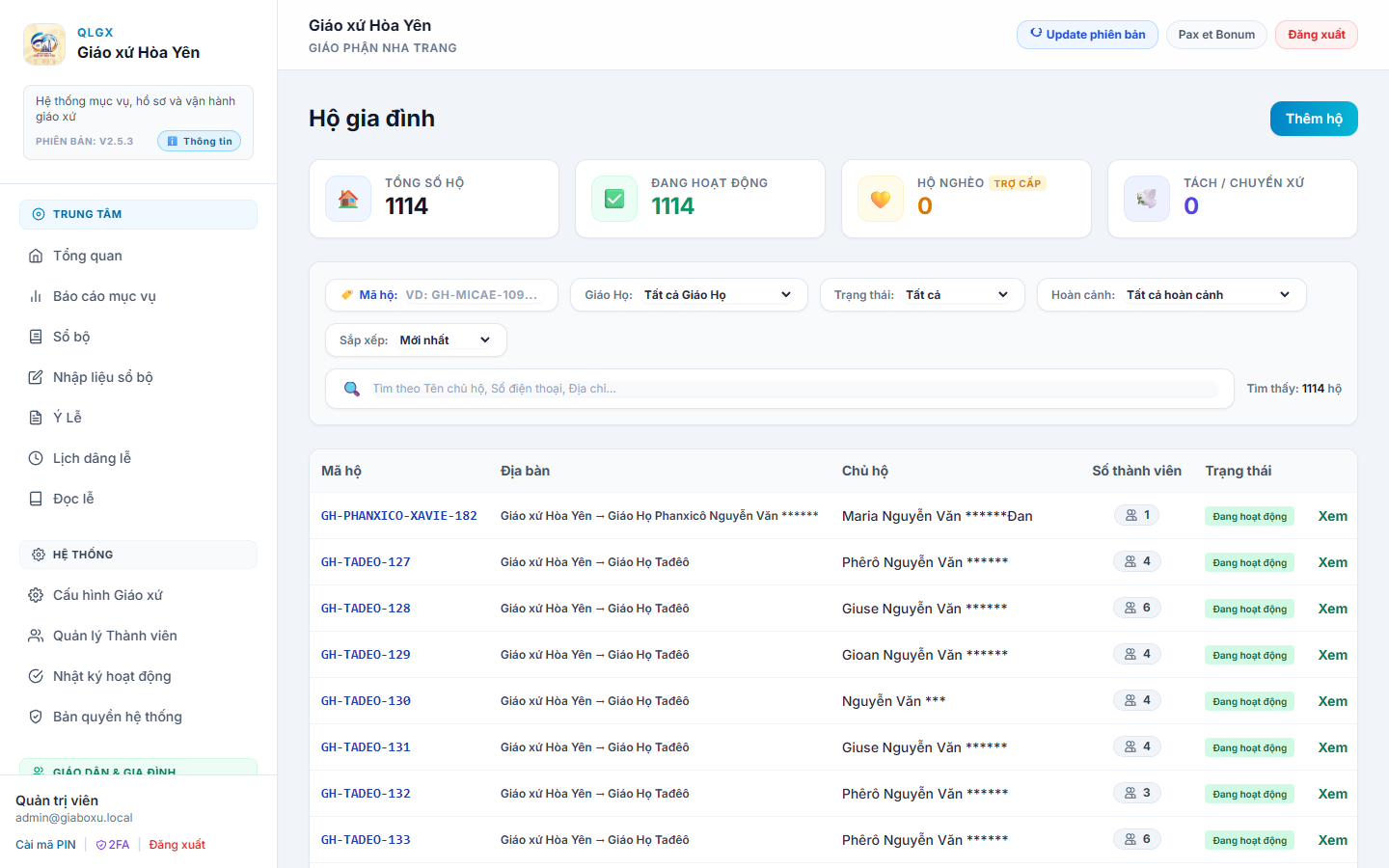This screenshot has width=1389, height=868.
Task: Click the Lịch dâng lễ clock icon
Action: [36, 458]
